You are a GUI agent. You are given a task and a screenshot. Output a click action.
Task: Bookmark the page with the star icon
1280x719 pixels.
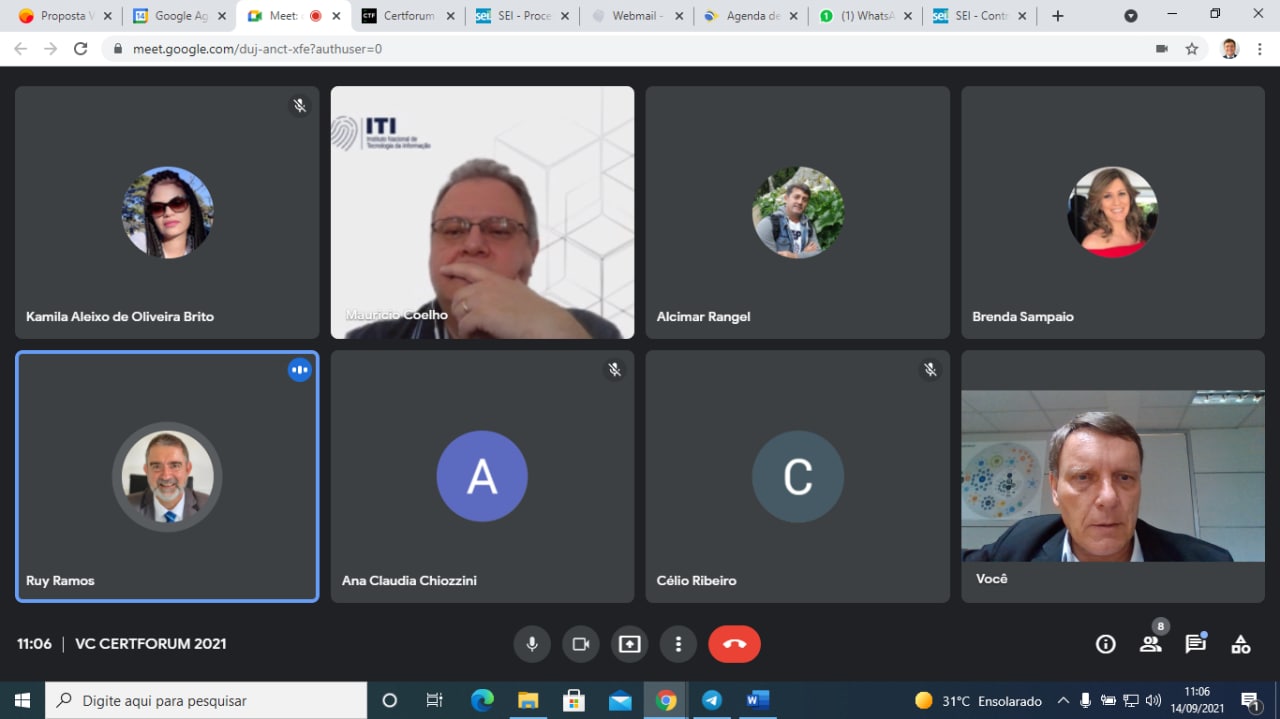[1191, 46]
